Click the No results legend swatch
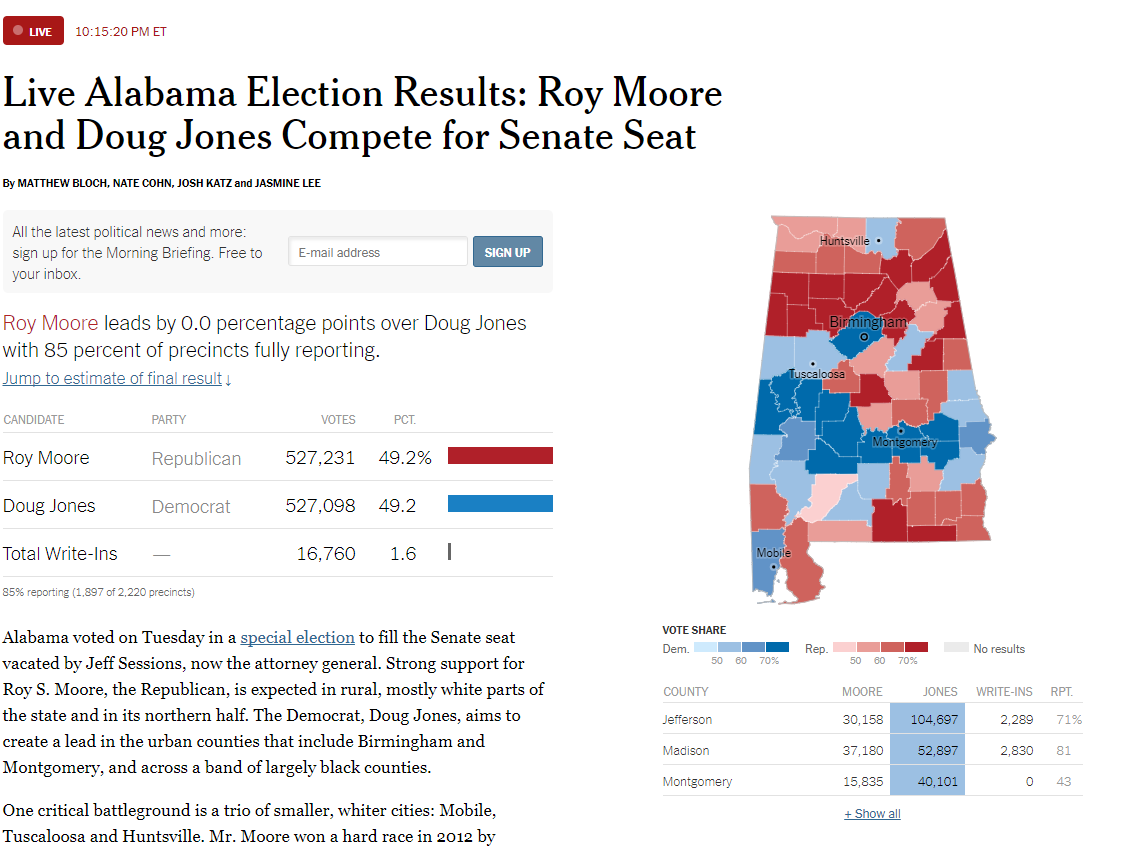The width and height of the screenshot is (1145, 854). click(x=956, y=647)
